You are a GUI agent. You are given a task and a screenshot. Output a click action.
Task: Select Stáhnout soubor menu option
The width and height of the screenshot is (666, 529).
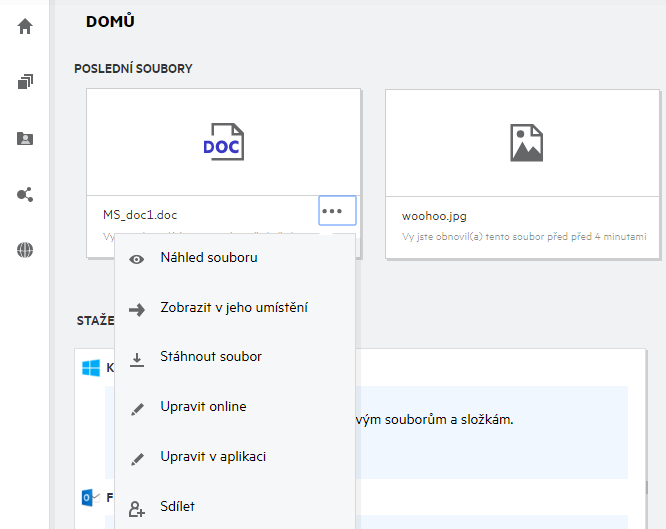[x=211, y=357]
